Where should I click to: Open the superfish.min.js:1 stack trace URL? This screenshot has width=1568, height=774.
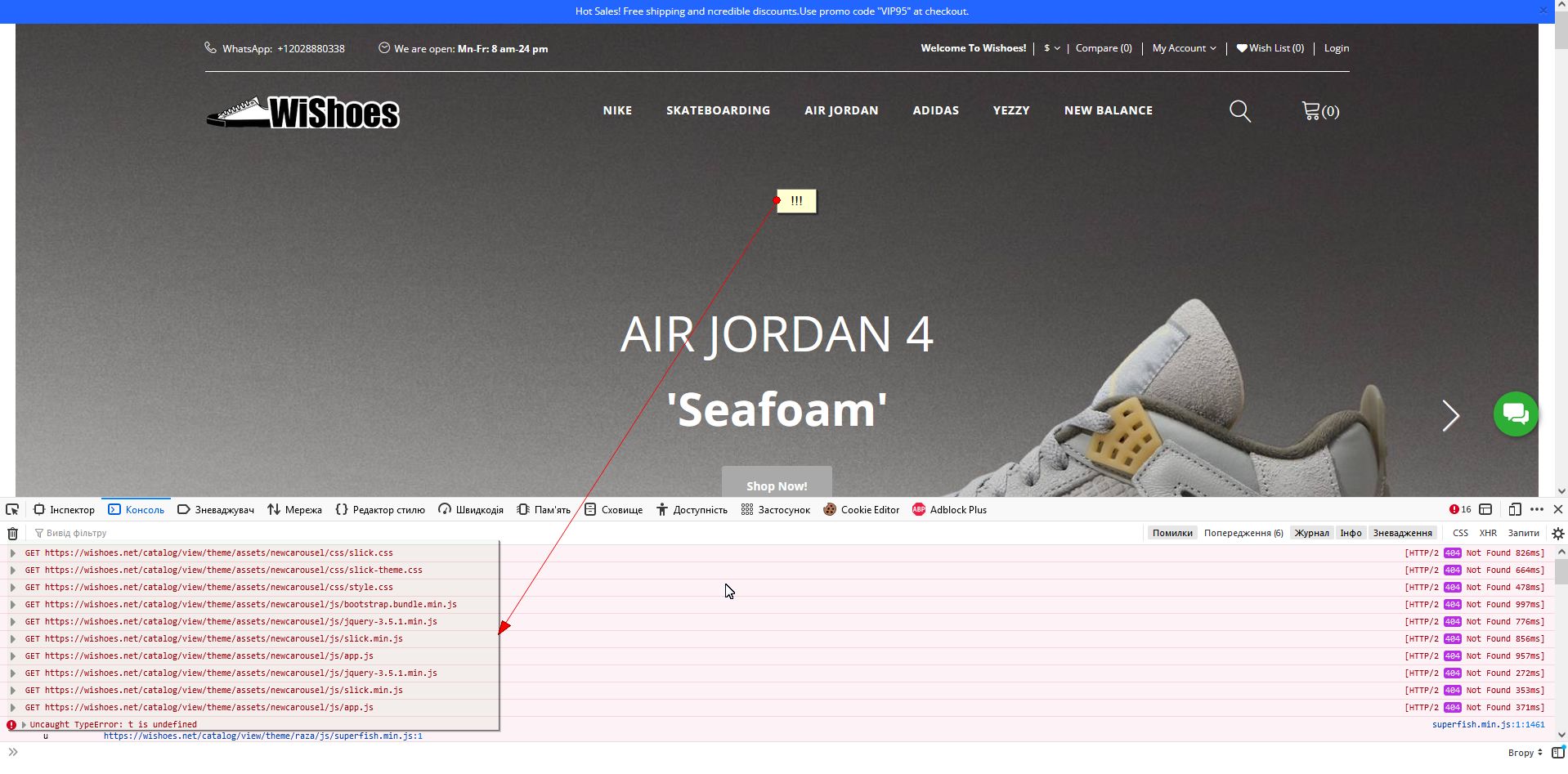click(263, 736)
